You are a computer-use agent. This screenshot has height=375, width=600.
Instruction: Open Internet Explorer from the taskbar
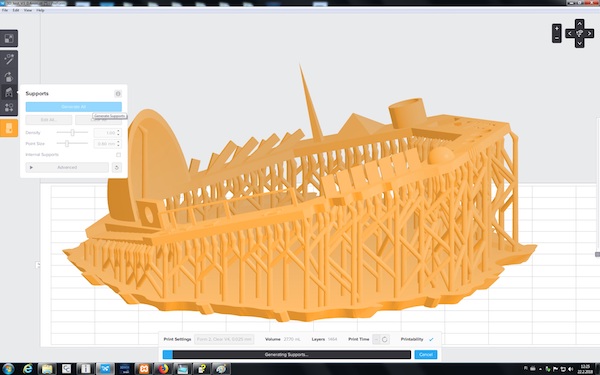tap(28, 369)
